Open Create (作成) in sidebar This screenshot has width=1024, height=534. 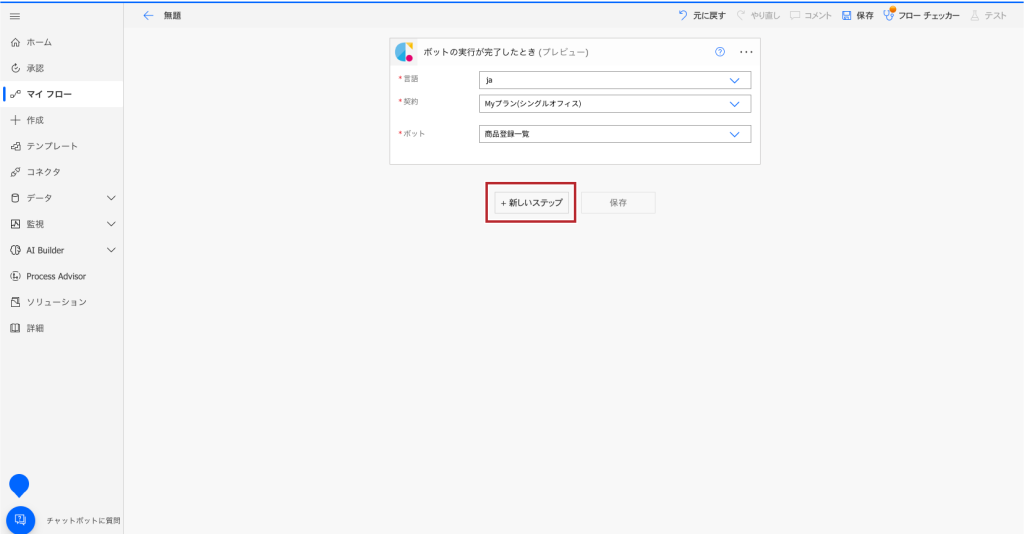pos(61,120)
